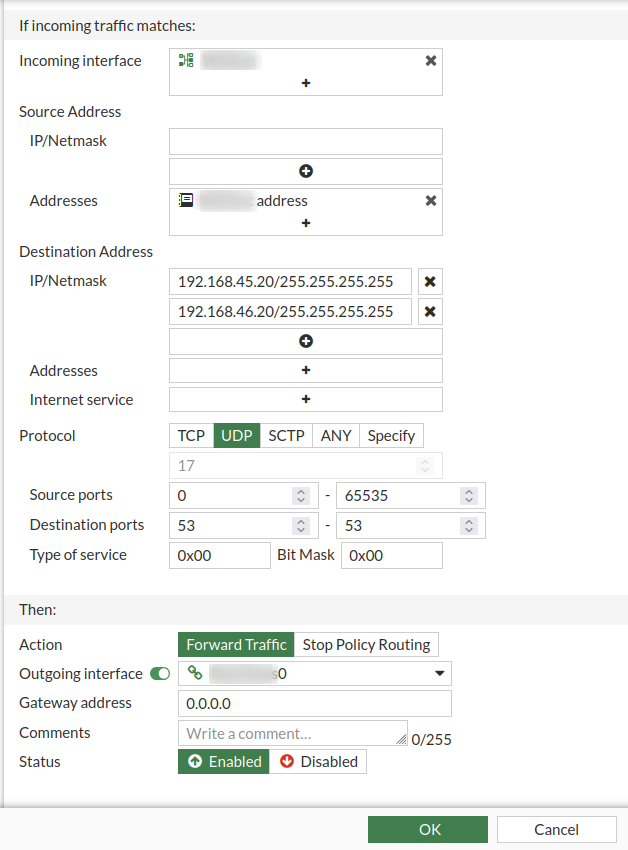The height and width of the screenshot is (850, 628).
Task: Add an Internet service entry
Action: click(x=305, y=399)
